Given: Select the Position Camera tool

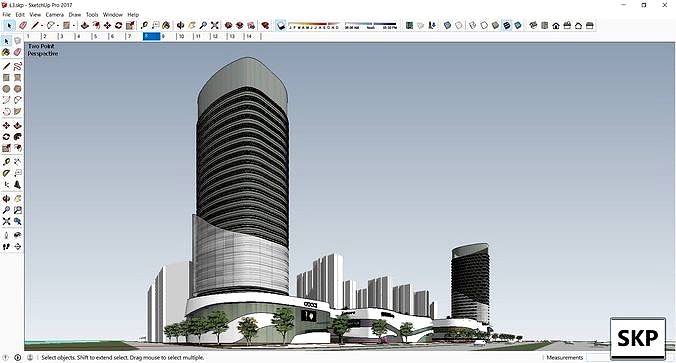Looking at the screenshot, I should 6,235.
